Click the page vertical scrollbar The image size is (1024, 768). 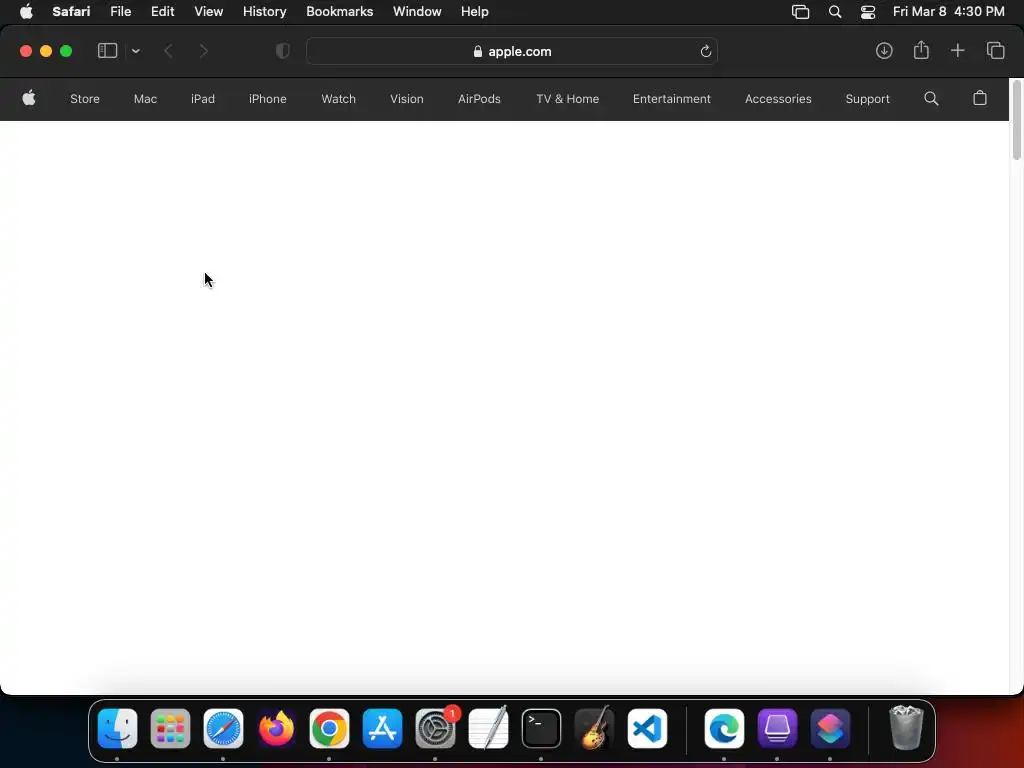(1017, 120)
